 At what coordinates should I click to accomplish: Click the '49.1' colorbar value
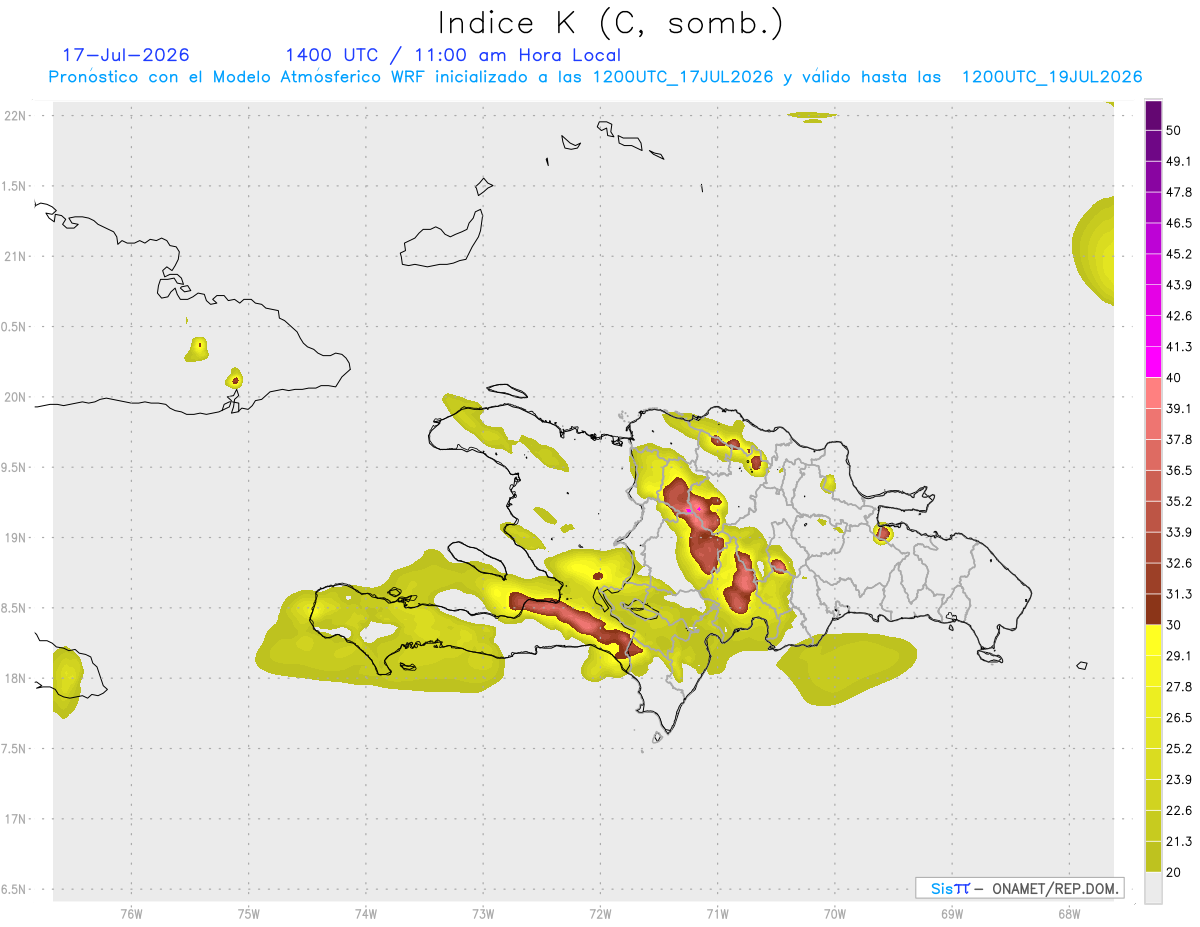coord(1179,162)
